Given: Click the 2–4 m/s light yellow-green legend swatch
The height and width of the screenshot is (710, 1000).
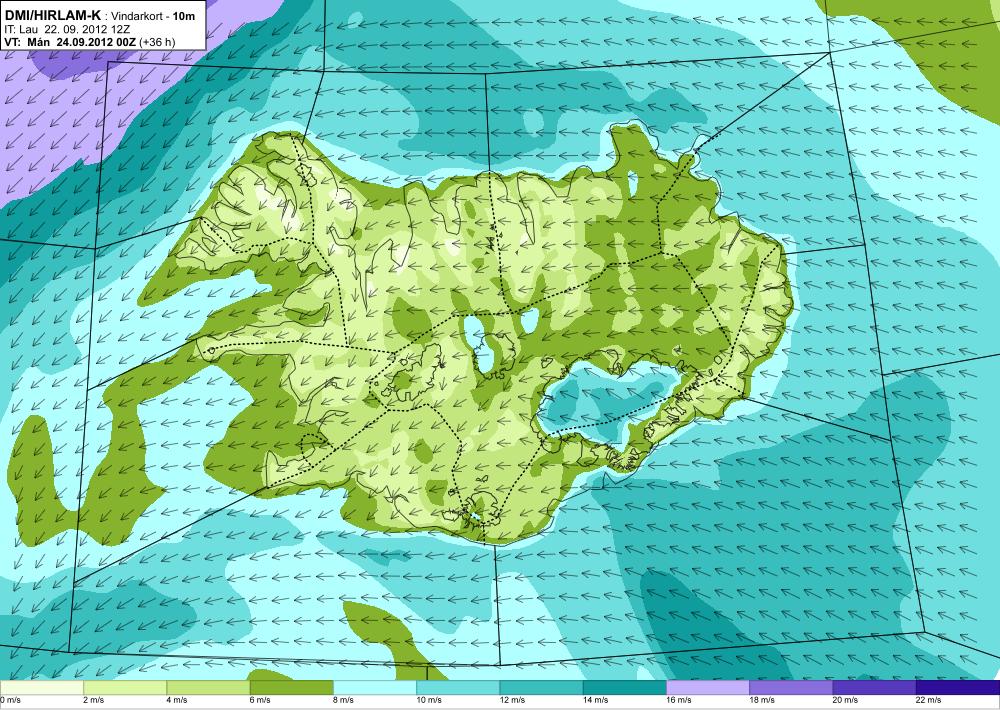Looking at the screenshot, I should pyautogui.click(x=125, y=688).
